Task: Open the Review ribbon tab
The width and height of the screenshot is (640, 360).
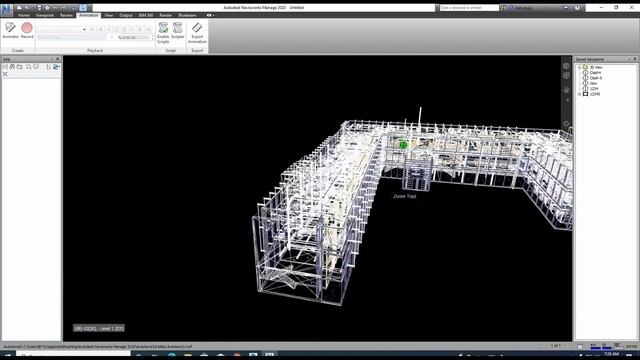Action: tap(66, 15)
